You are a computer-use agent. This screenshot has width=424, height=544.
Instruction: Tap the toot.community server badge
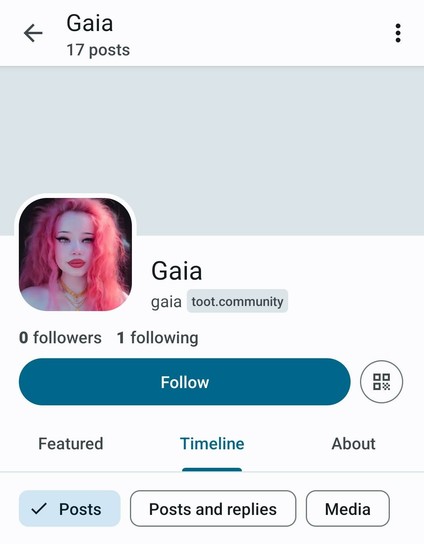237,301
